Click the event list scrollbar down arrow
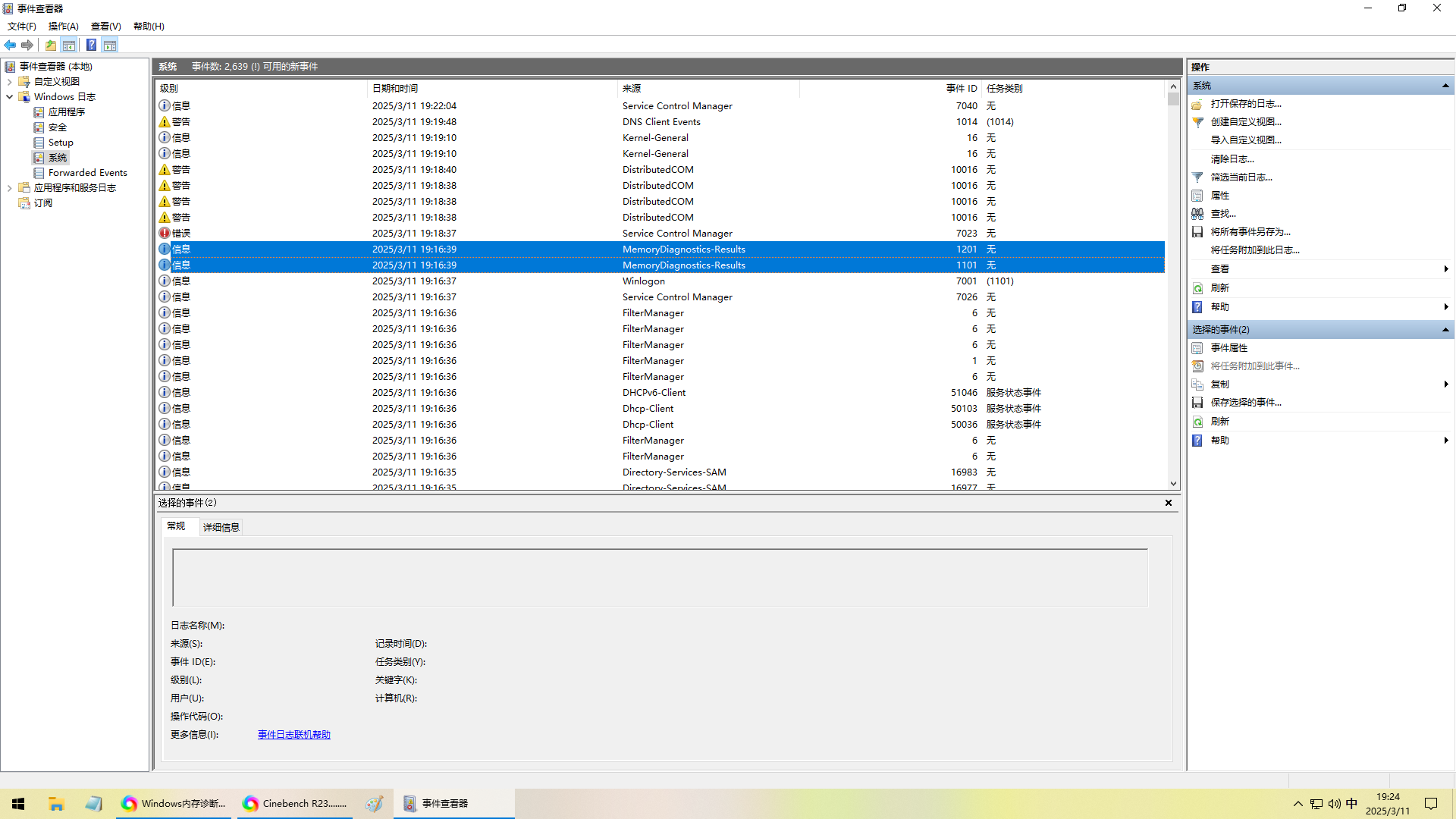 click(x=1173, y=484)
